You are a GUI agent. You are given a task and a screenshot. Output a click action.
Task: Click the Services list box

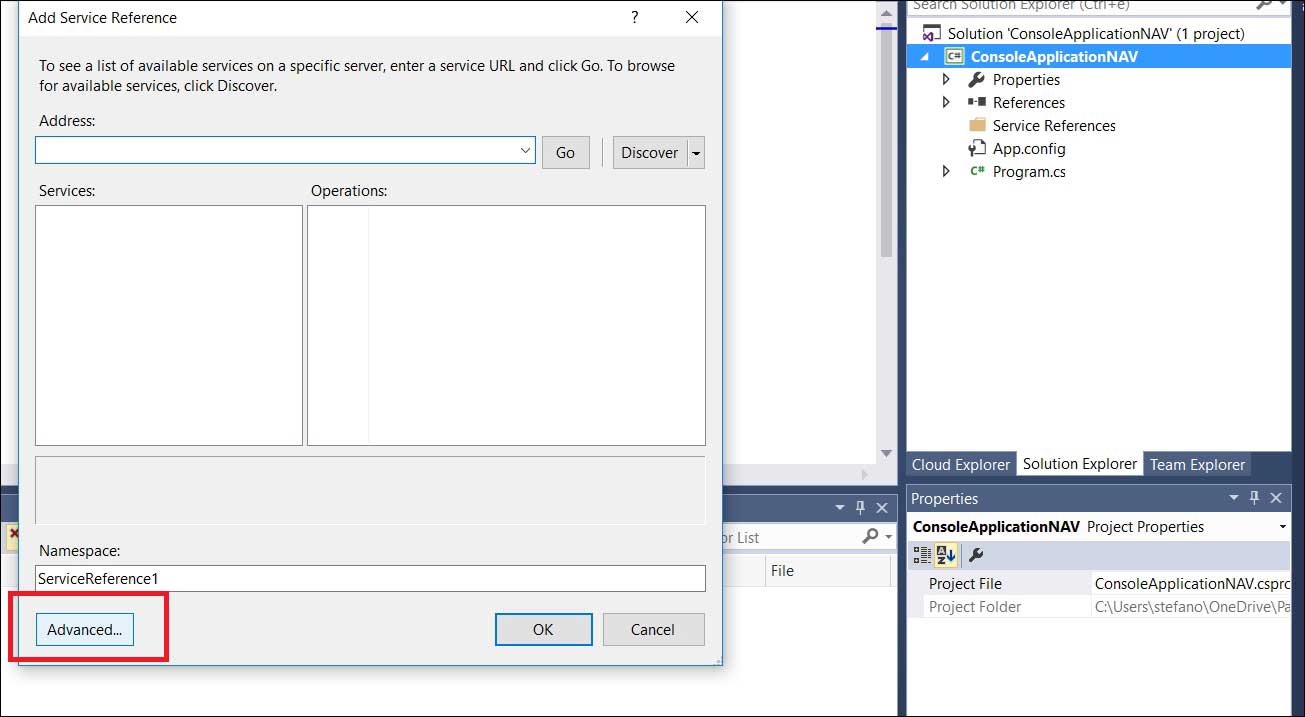pyautogui.click(x=169, y=325)
